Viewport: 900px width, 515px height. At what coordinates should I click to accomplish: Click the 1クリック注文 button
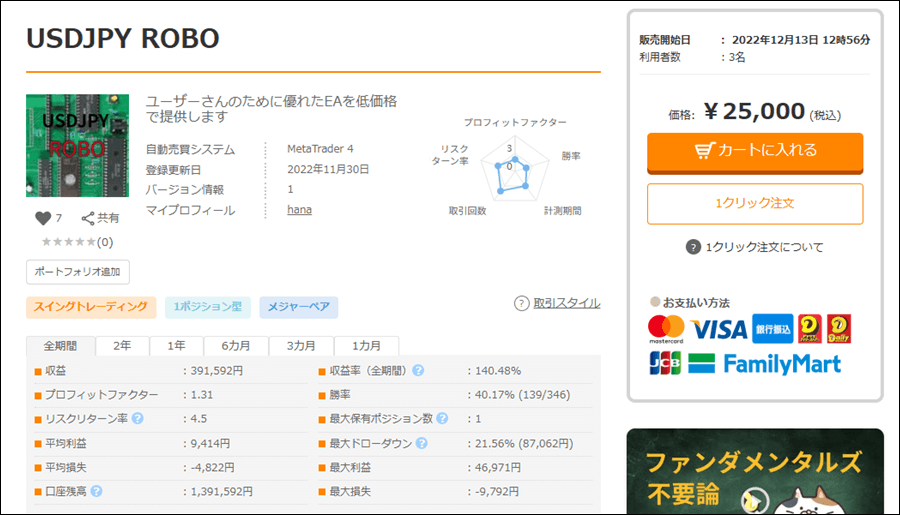coord(754,203)
